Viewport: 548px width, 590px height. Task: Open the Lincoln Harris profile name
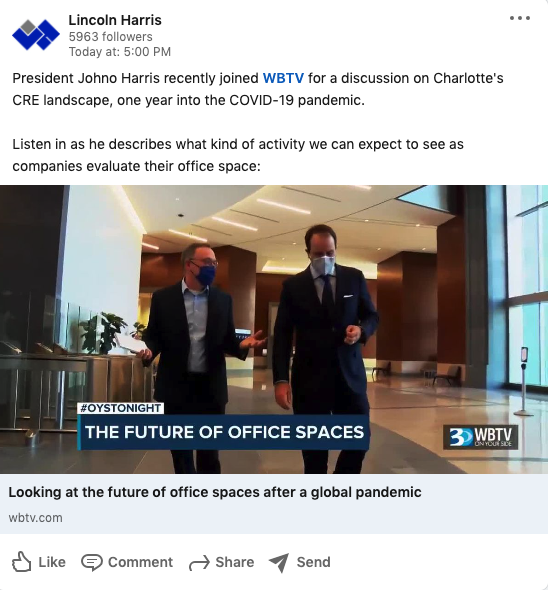[x=115, y=20]
